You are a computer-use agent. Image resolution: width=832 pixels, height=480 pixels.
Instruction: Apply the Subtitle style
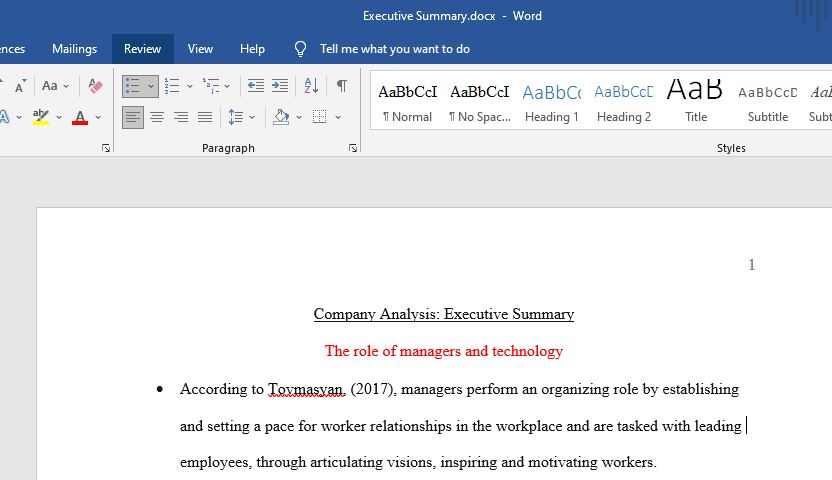[768, 102]
